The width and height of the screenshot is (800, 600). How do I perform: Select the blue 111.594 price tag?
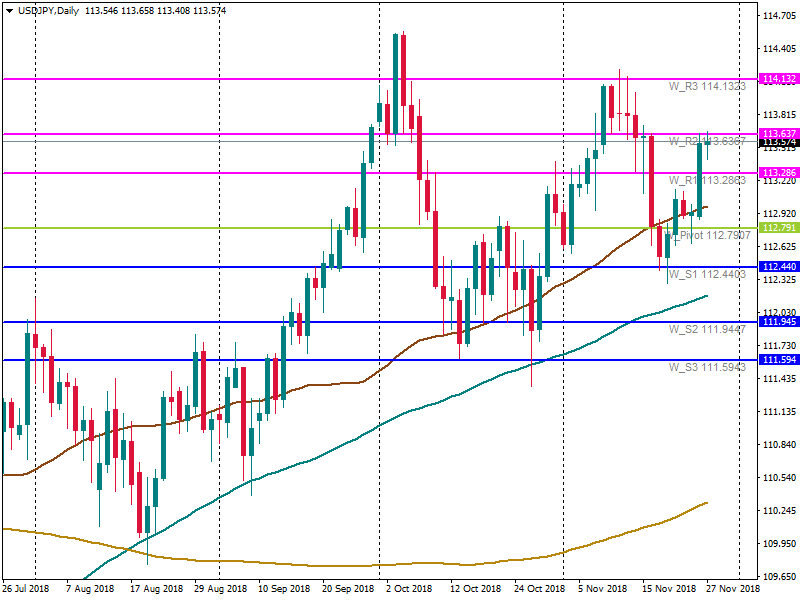click(778, 360)
